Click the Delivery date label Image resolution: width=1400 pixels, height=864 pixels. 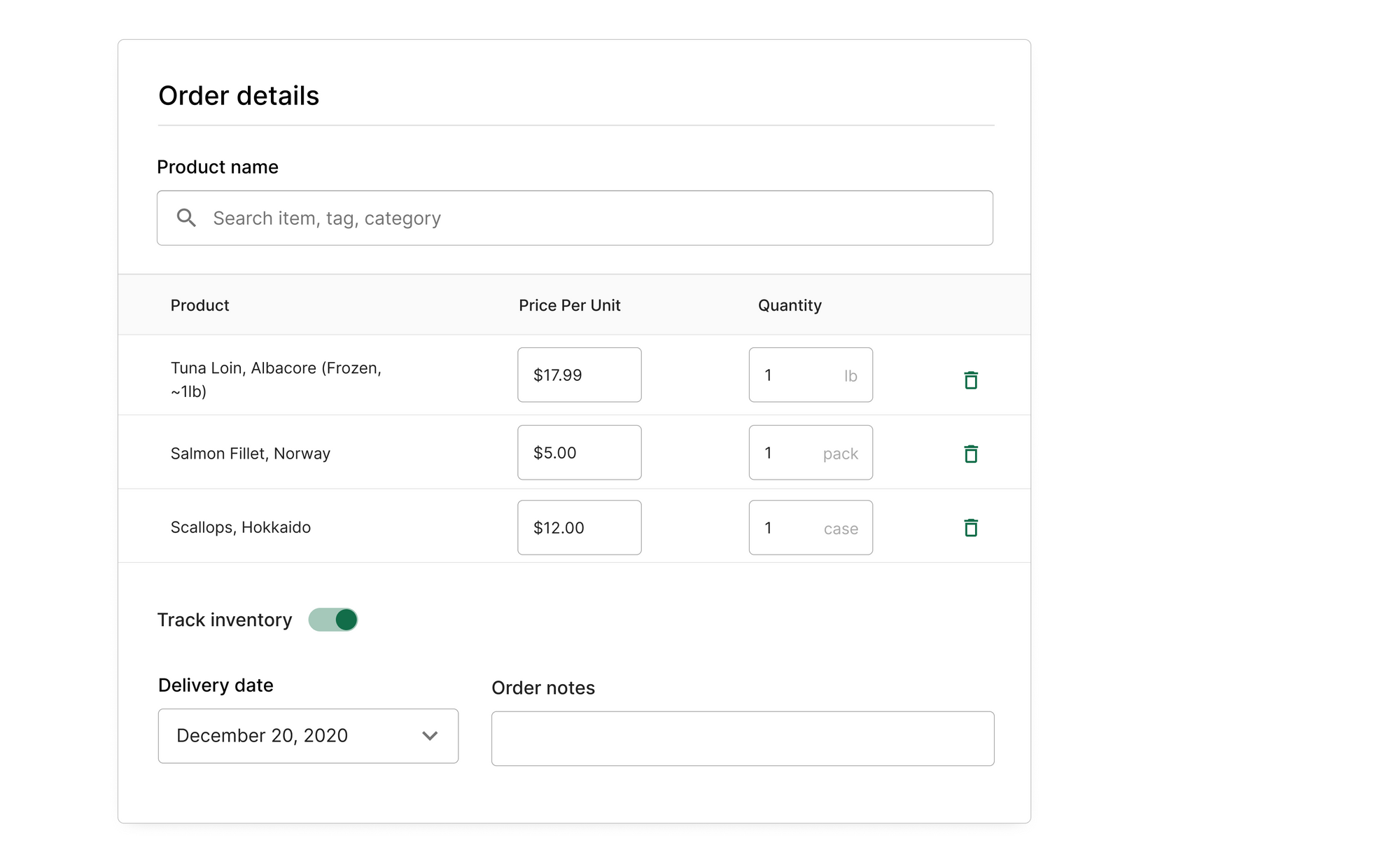(x=216, y=685)
